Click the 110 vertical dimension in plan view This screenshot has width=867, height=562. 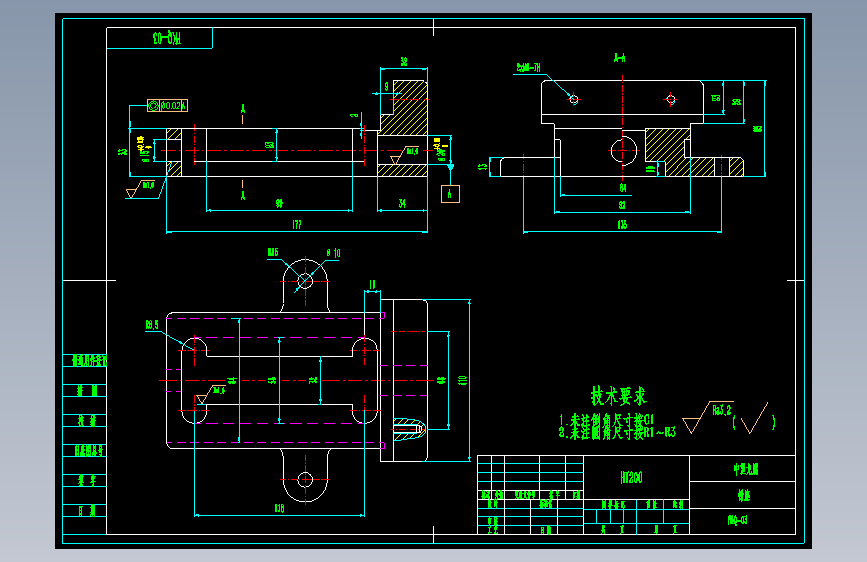462,380
